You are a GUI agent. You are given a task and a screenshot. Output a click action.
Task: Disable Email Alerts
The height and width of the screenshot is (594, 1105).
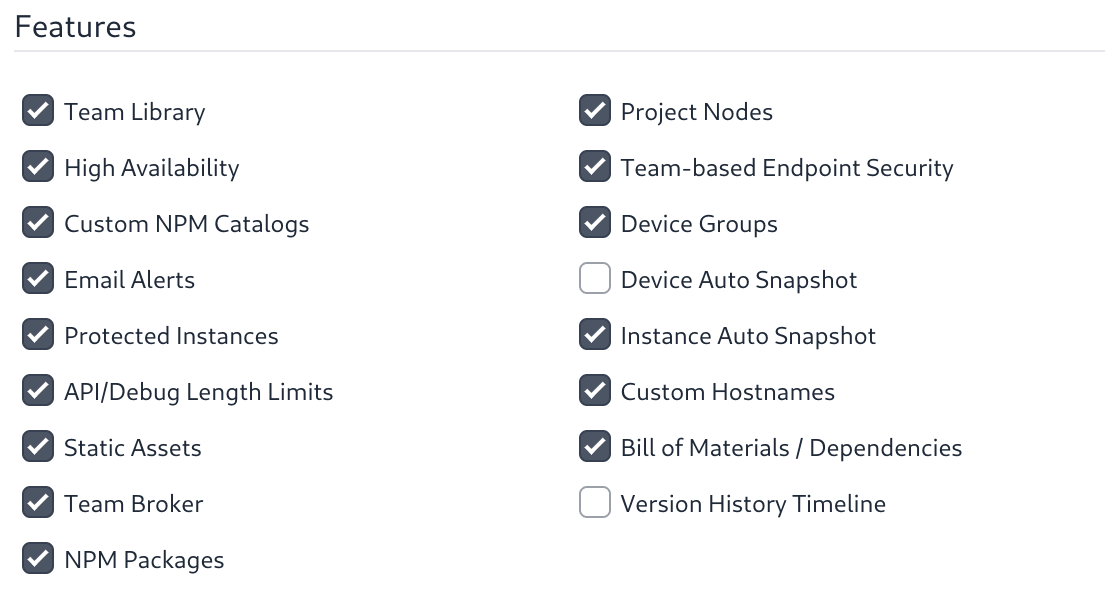37,279
